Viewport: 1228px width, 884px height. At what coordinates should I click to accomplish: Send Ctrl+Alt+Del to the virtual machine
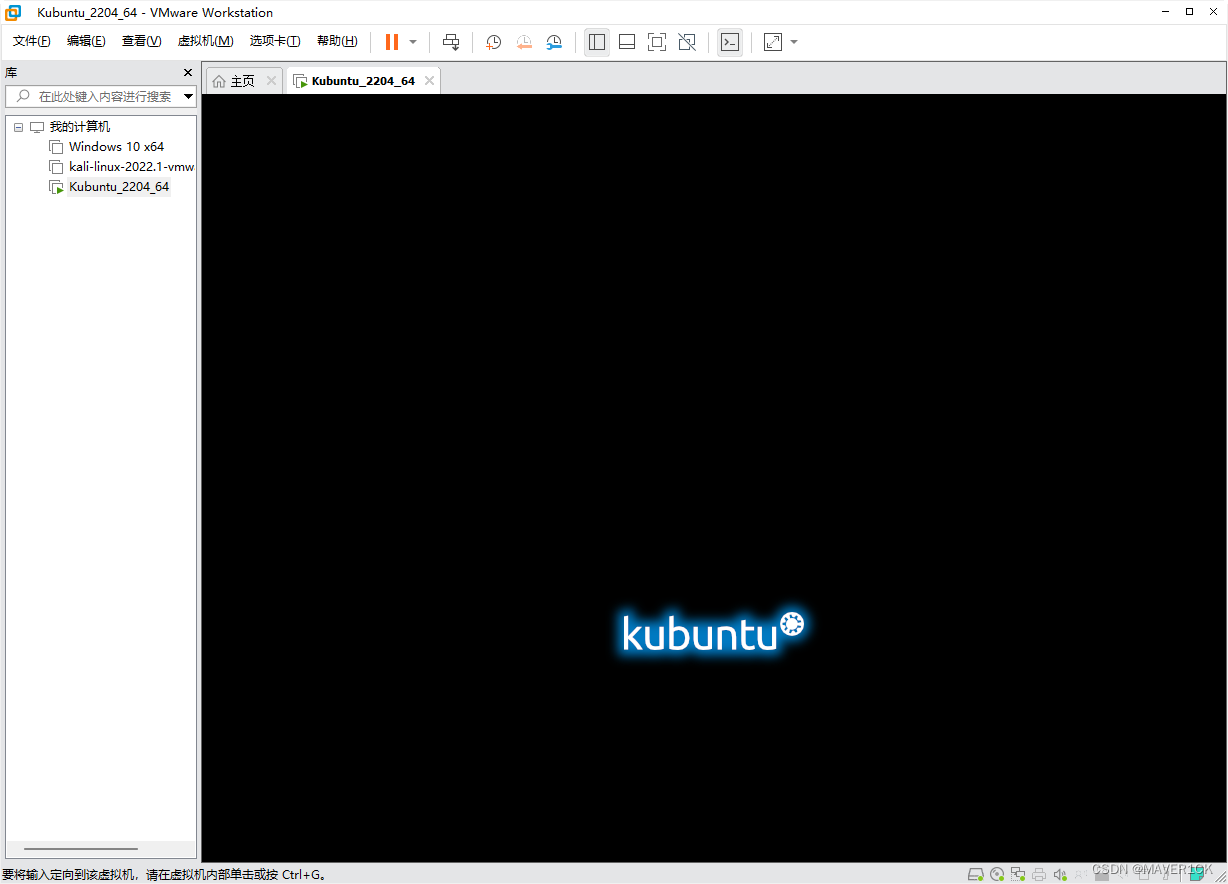click(x=451, y=42)
